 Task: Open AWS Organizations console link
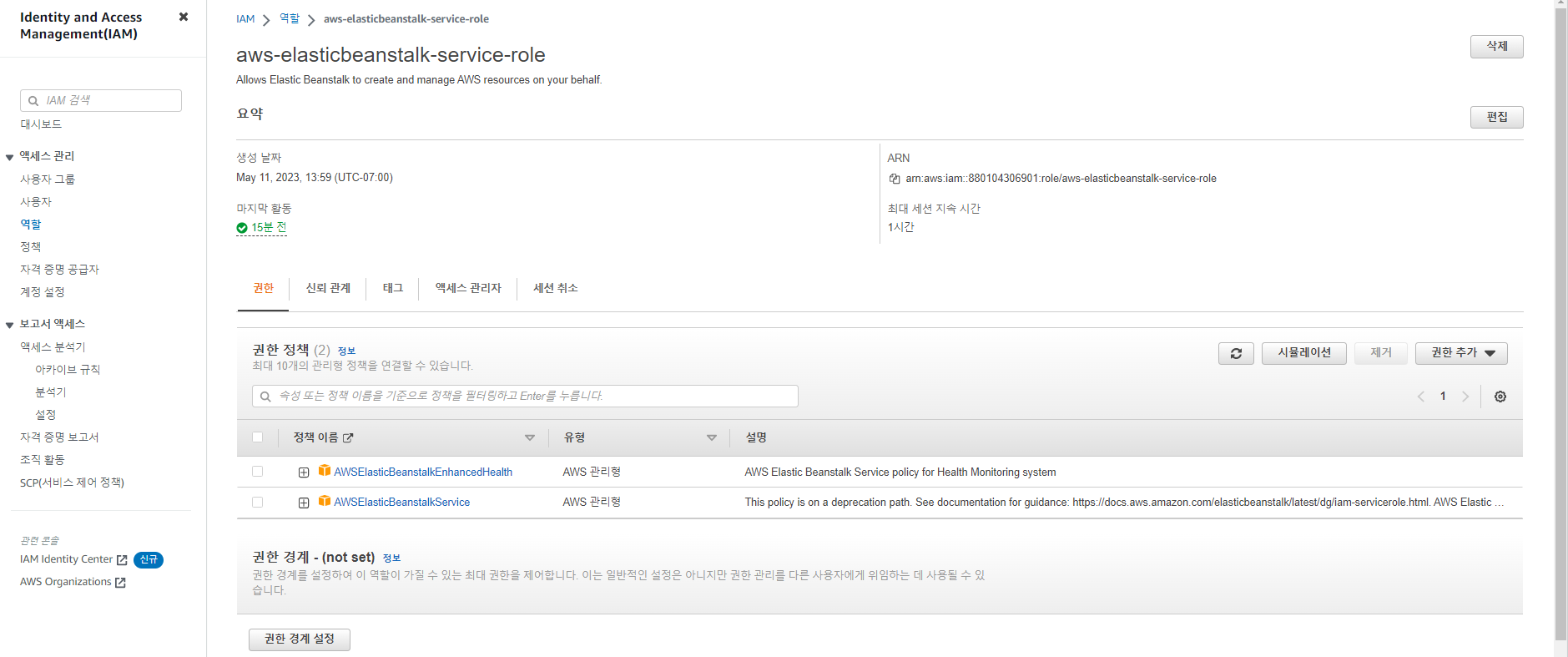pyautogui.click(x=65, y=583)
